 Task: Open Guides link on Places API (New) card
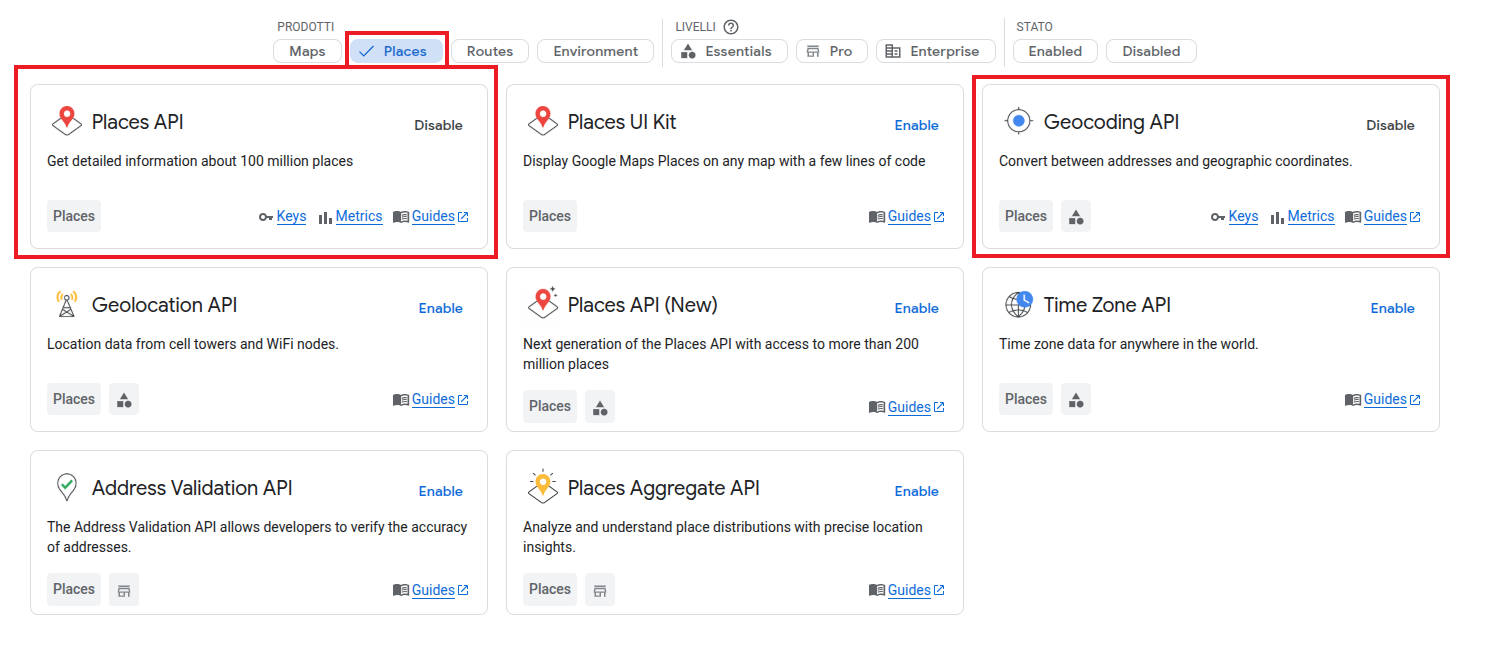(x=907, y=407)
